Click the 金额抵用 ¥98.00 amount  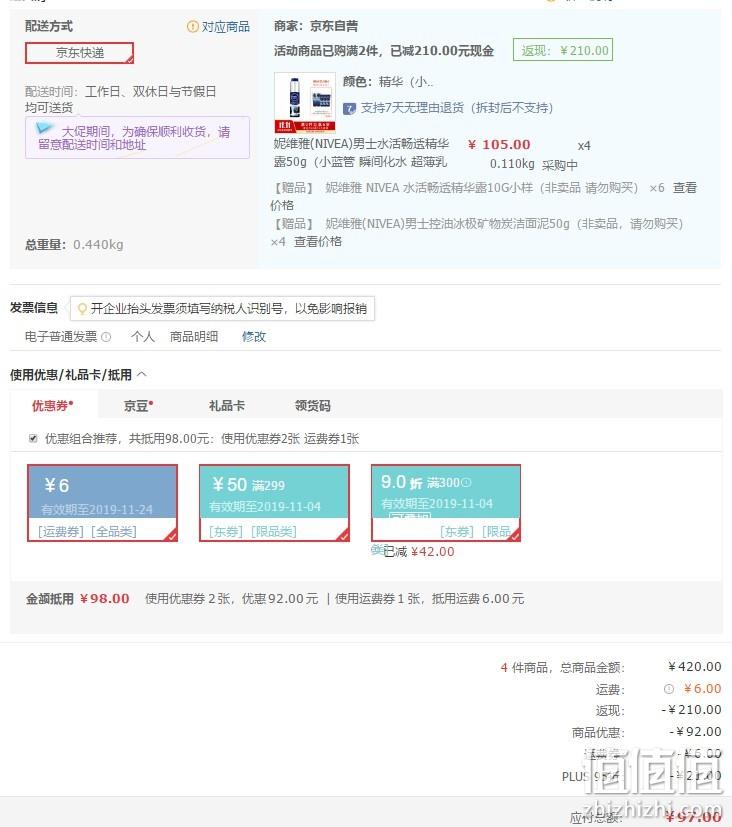click(104, 599)
